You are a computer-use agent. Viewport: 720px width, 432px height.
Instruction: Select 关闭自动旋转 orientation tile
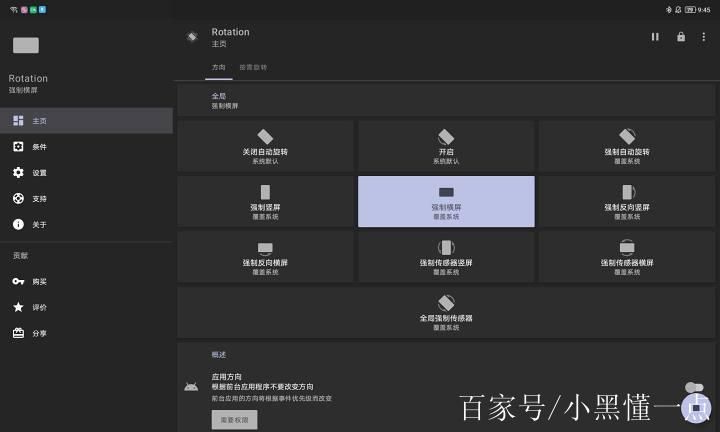[x=265, y=146]
